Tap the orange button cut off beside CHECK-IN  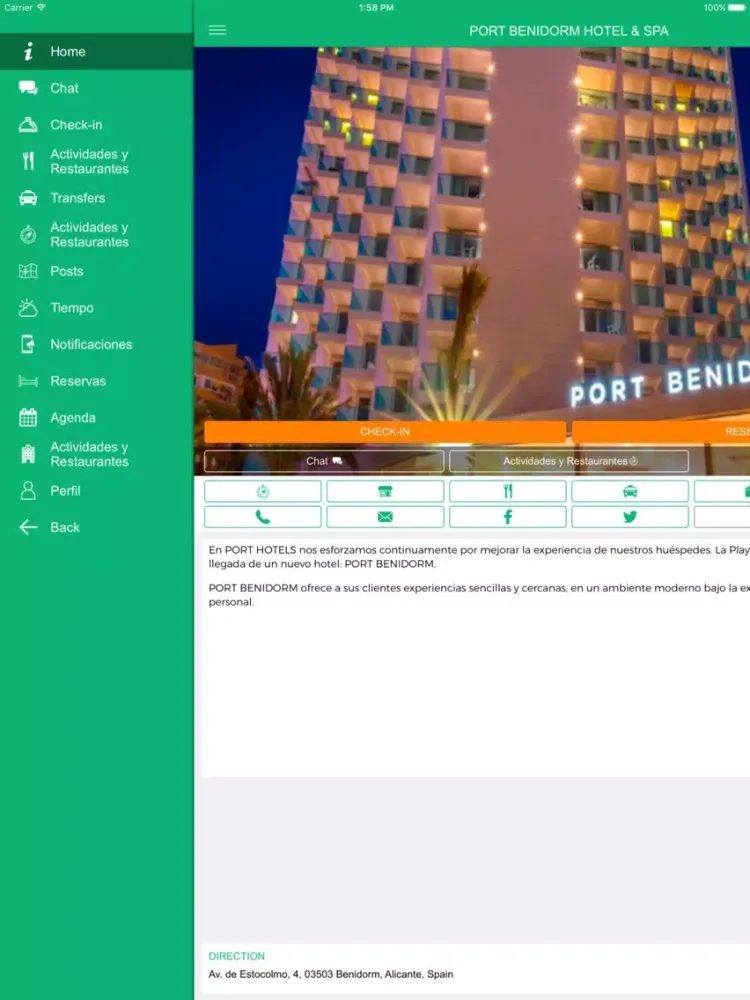[x=661, y=432]
